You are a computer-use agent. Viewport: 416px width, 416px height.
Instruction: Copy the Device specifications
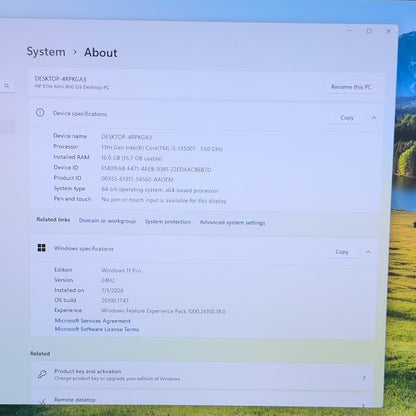(347, 118)
